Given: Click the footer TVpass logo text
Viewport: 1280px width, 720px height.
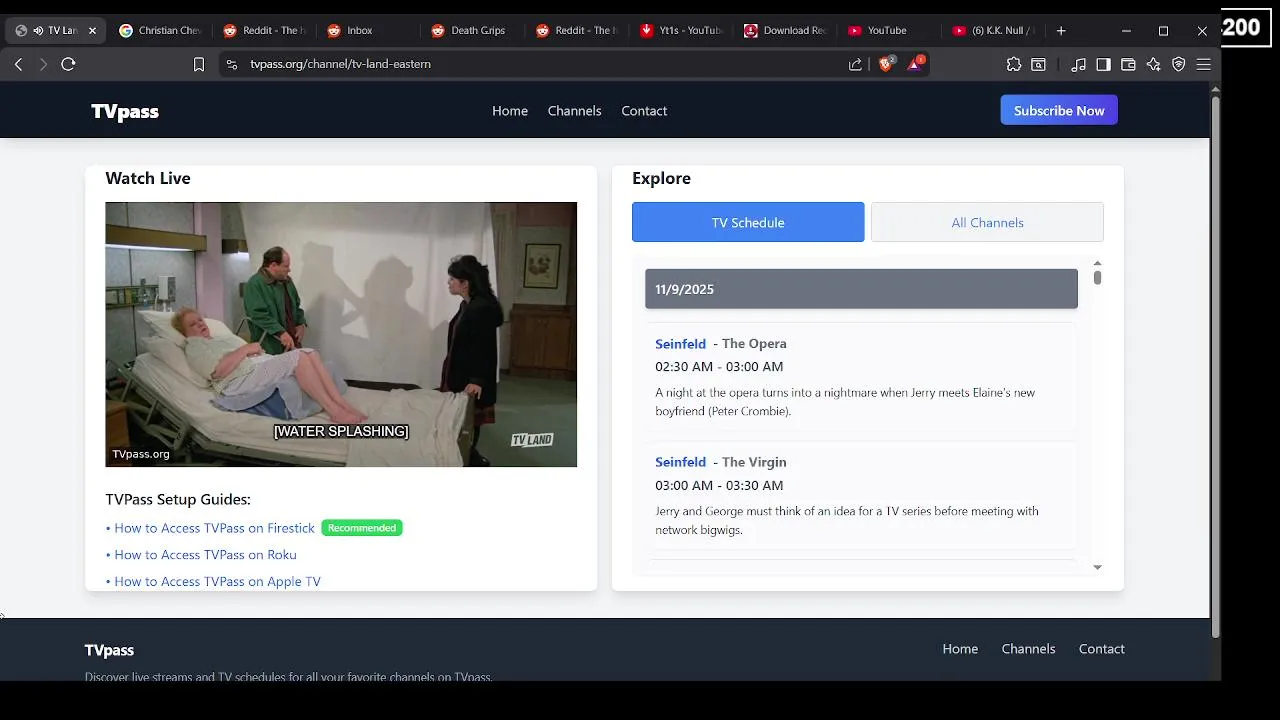Looking at the screenshot, I should coord(109,650).
